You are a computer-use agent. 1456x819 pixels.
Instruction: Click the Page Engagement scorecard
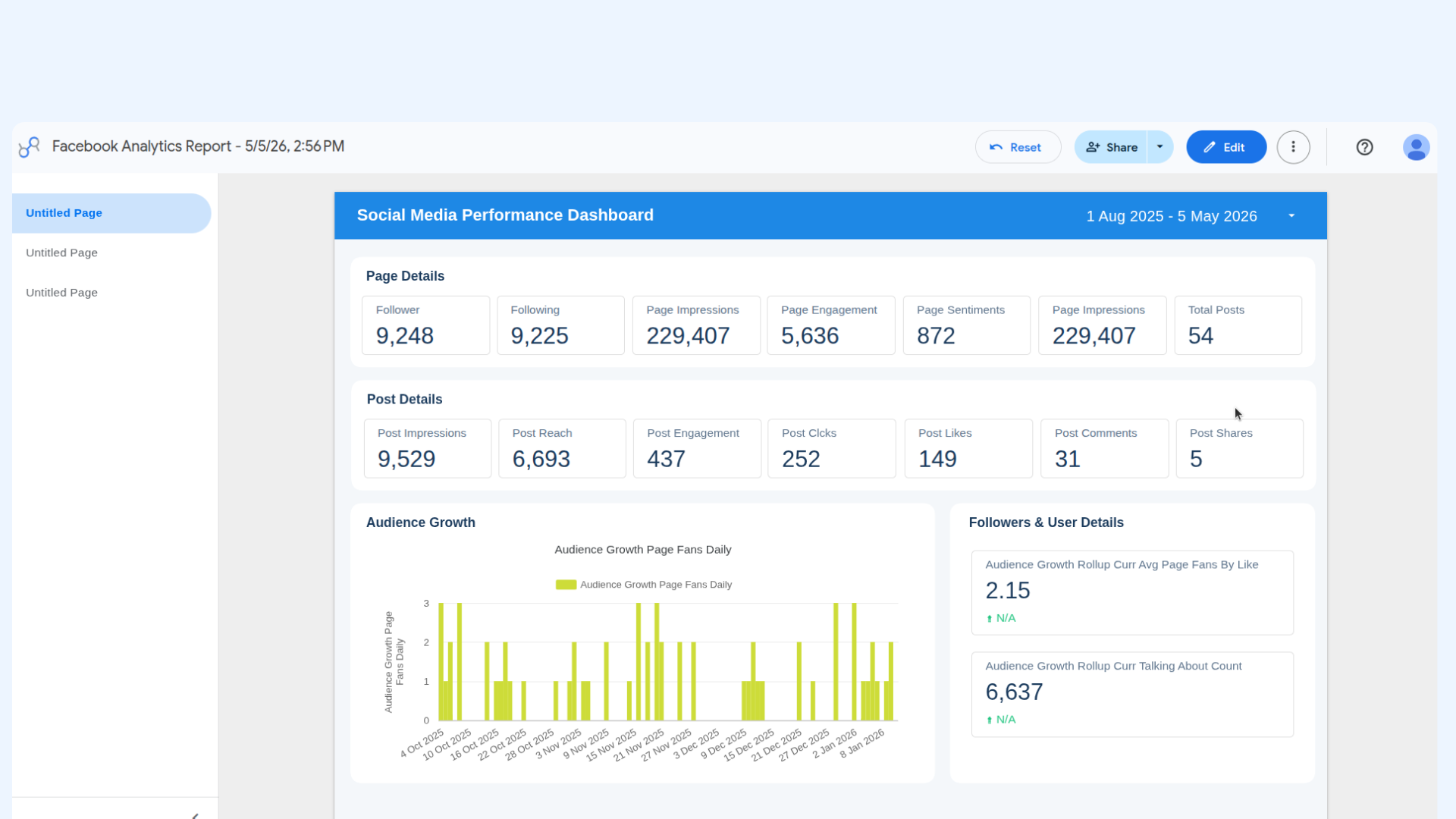[x=831, y=325]
